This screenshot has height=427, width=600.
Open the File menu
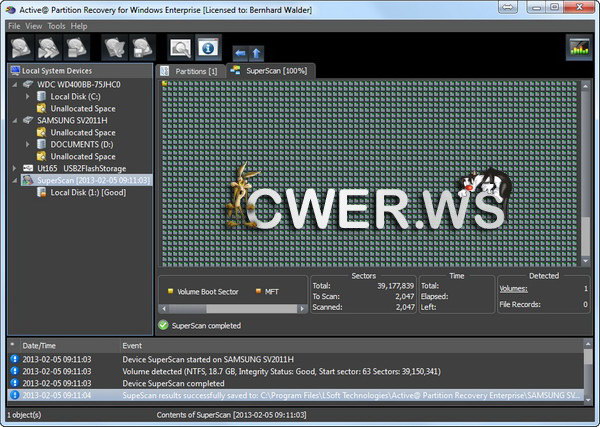click(14, 25)
